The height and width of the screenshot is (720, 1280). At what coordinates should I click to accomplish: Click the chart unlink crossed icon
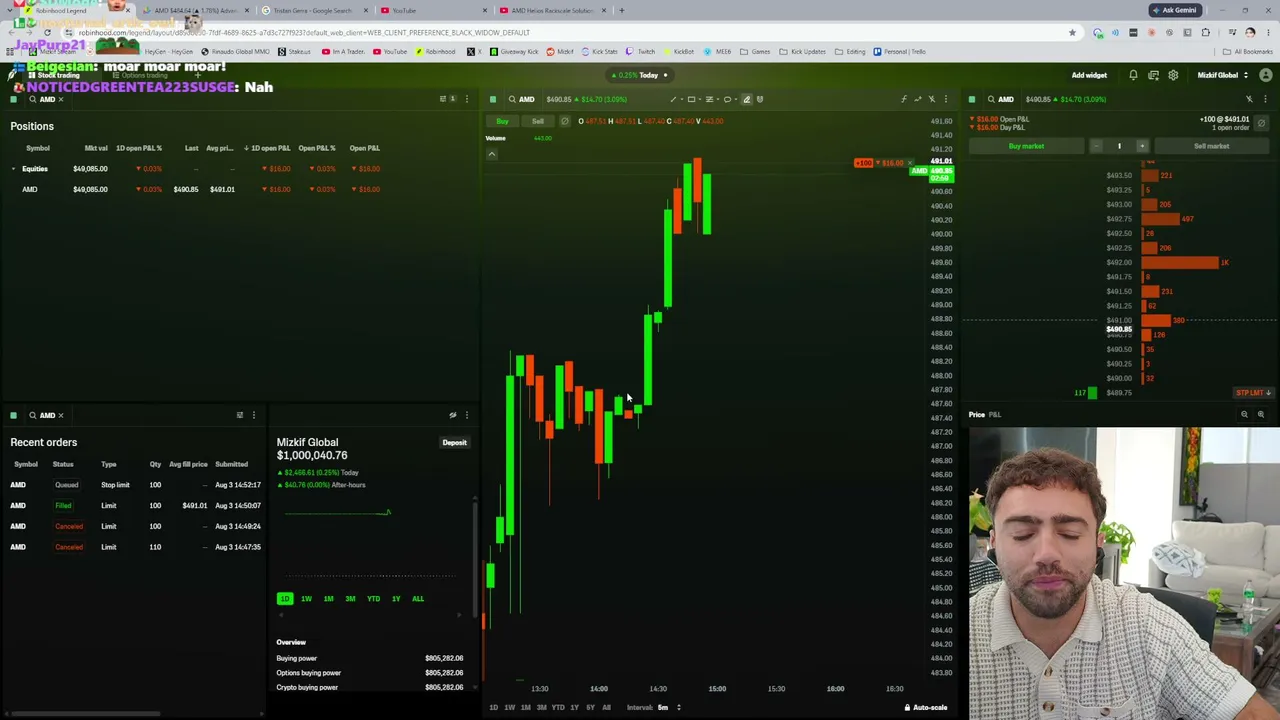coord(932,99)
